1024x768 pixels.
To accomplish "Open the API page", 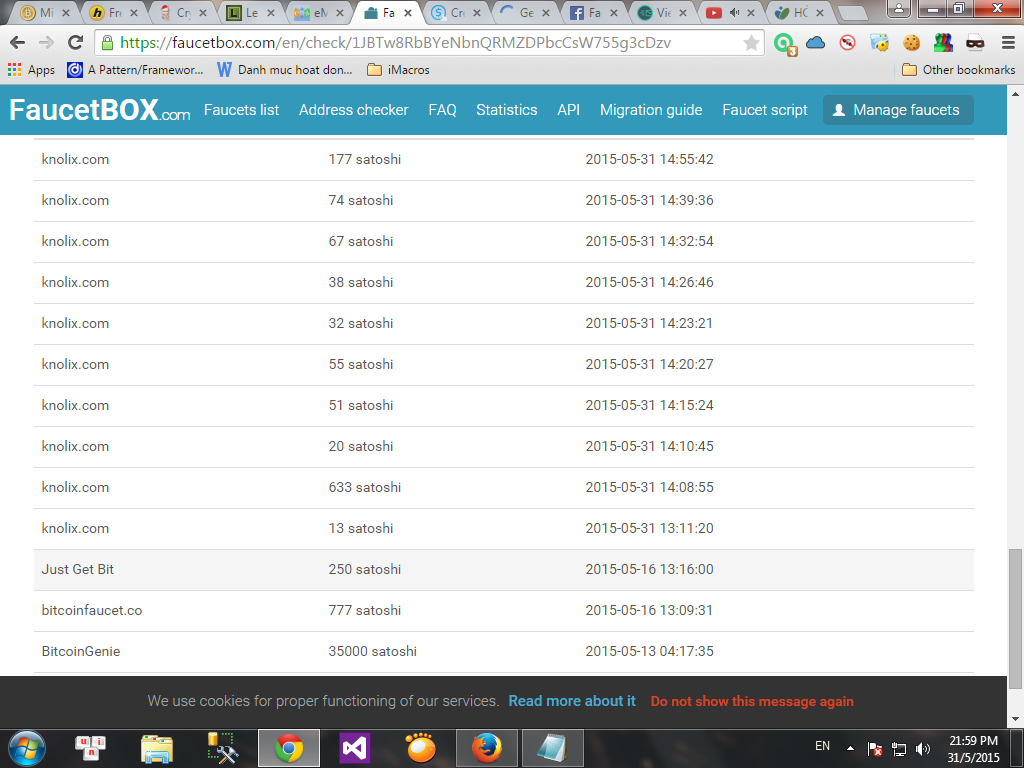I will click(568, 110).
